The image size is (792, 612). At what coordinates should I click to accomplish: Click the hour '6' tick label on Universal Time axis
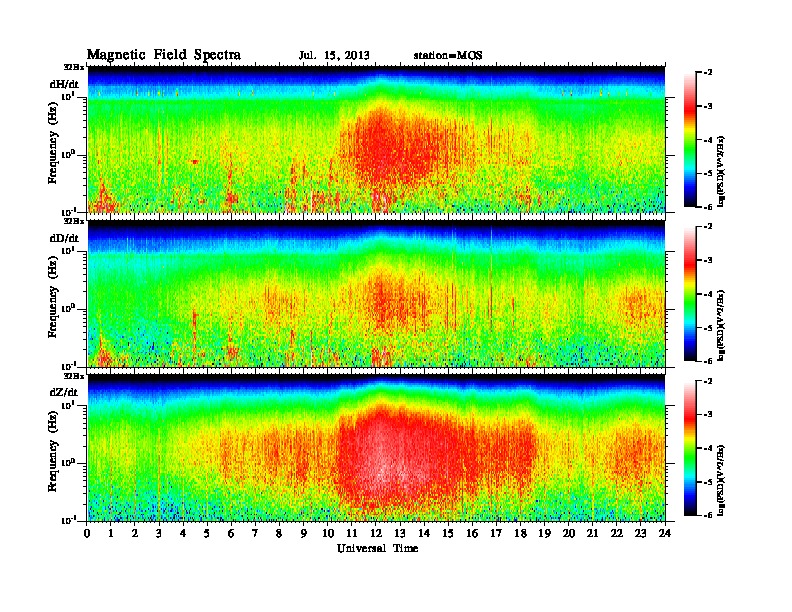click(x=231, y=534)
